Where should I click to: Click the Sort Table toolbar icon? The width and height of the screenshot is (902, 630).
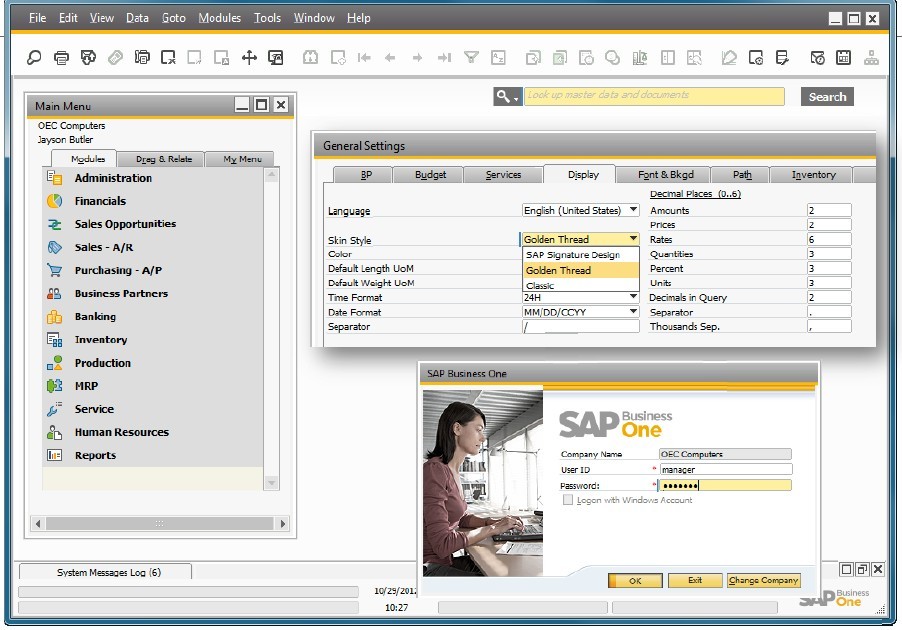click(x=498, y=58)
